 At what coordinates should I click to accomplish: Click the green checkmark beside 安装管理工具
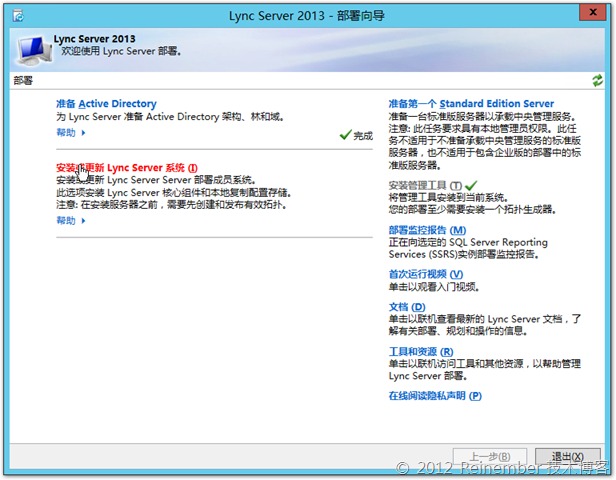pyautogui.click(x=471, y=185)
